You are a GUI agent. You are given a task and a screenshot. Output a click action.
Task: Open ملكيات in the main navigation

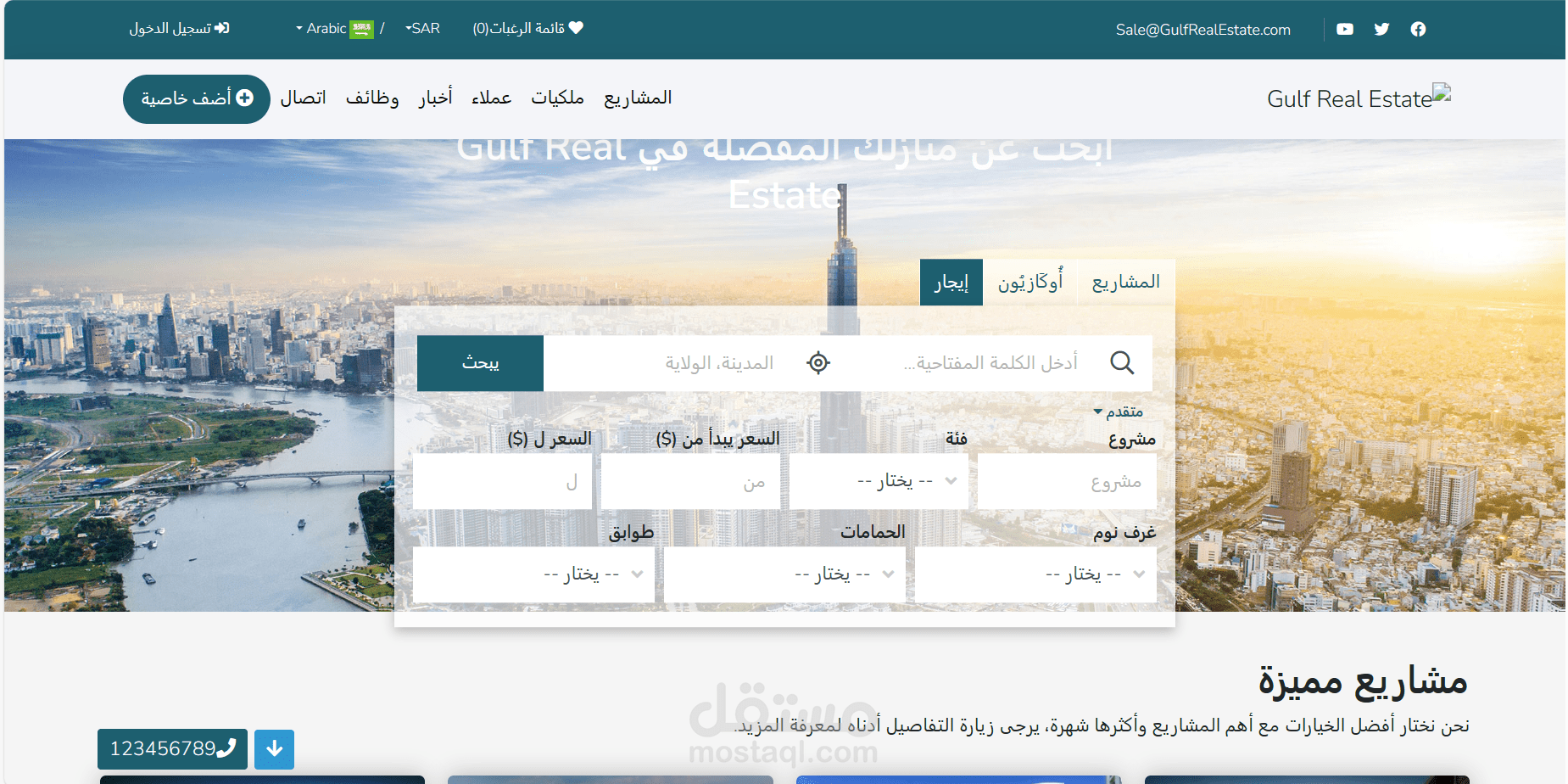[x=557, y=98]
